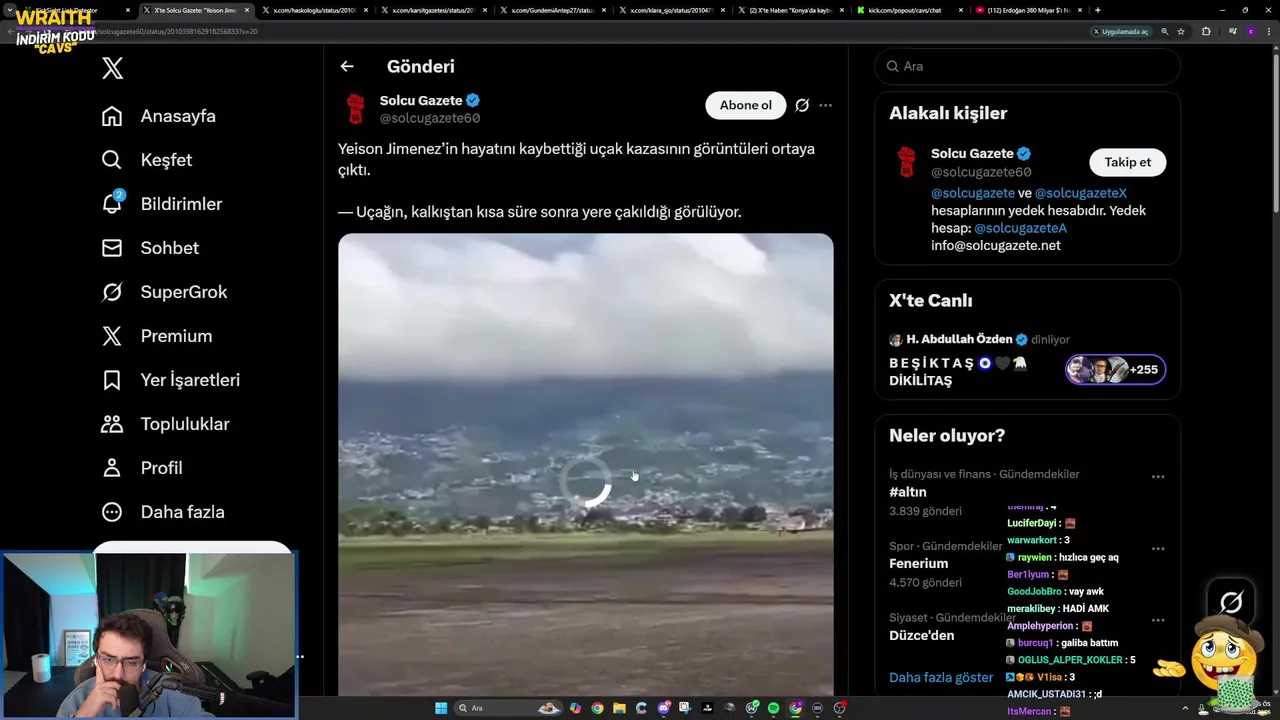Click the Grok icon beside Abone ol
Image resolution: width=1280 pixels, height=720 pixels.
802,105
